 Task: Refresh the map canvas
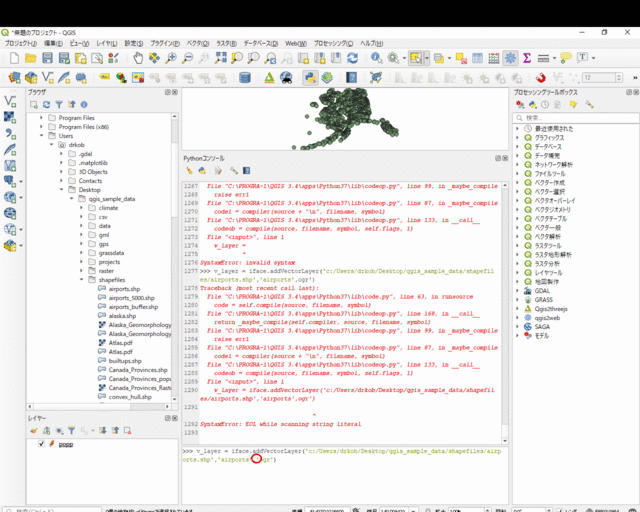[352, 58]
